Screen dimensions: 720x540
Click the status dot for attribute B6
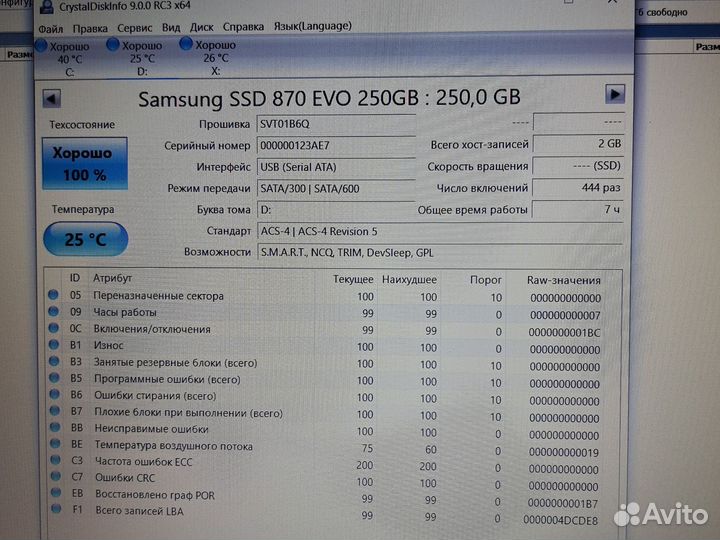(x=55, y=394)
